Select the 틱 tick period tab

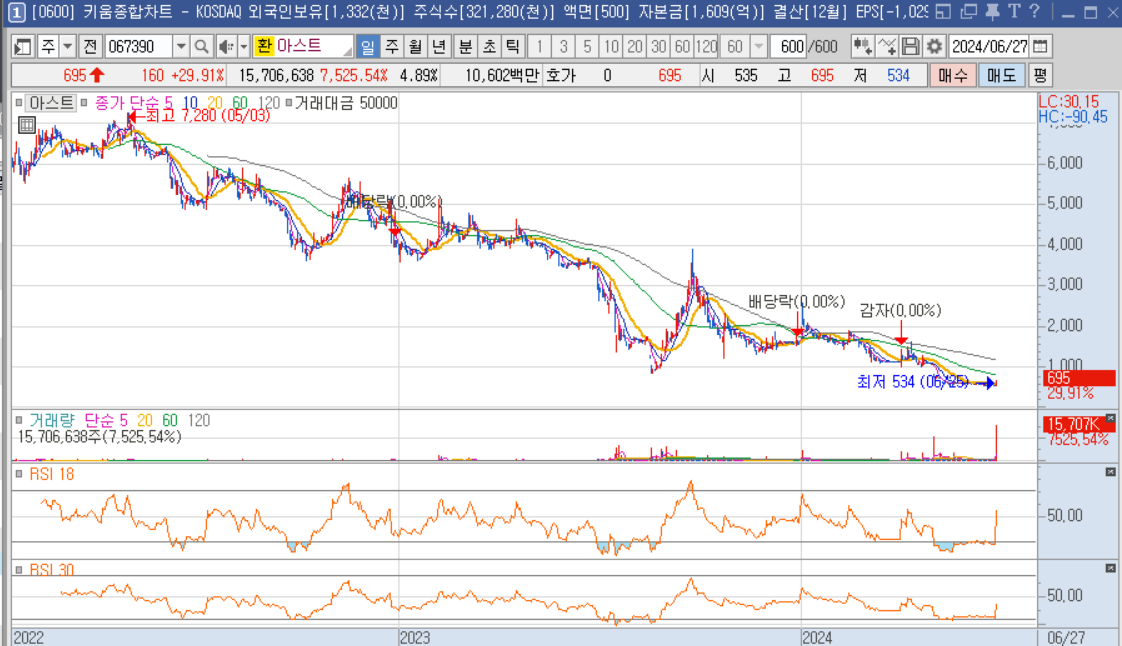tap(512, 47)
